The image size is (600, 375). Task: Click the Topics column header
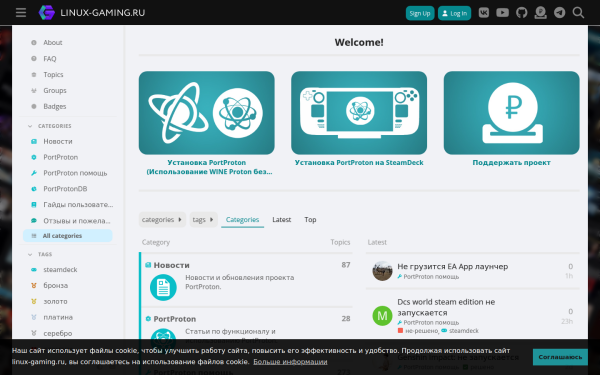click(x=340, y=242)
